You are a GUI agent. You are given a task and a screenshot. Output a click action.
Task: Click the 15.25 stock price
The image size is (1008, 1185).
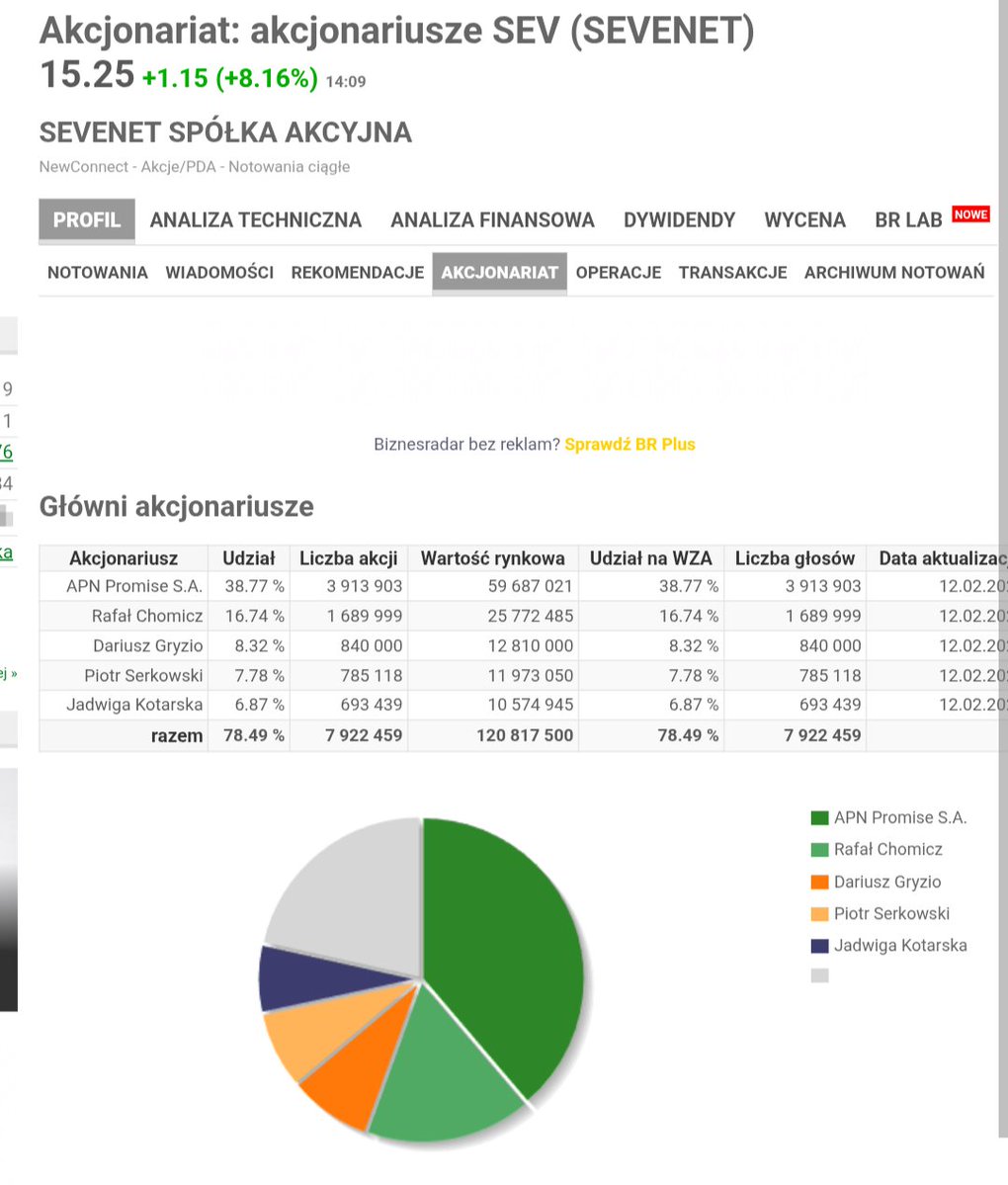pos(87,75)
